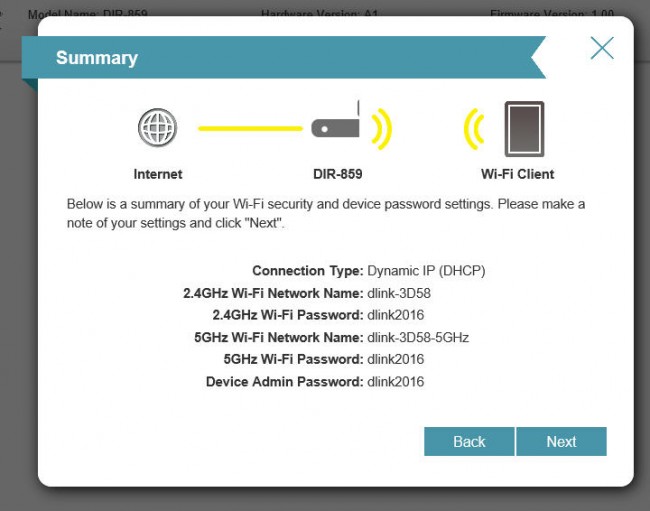Click the 'Dynamic IP (DHCP)' connection type value
Viewport: 650px width, 511px height.
tap(426, 271)
